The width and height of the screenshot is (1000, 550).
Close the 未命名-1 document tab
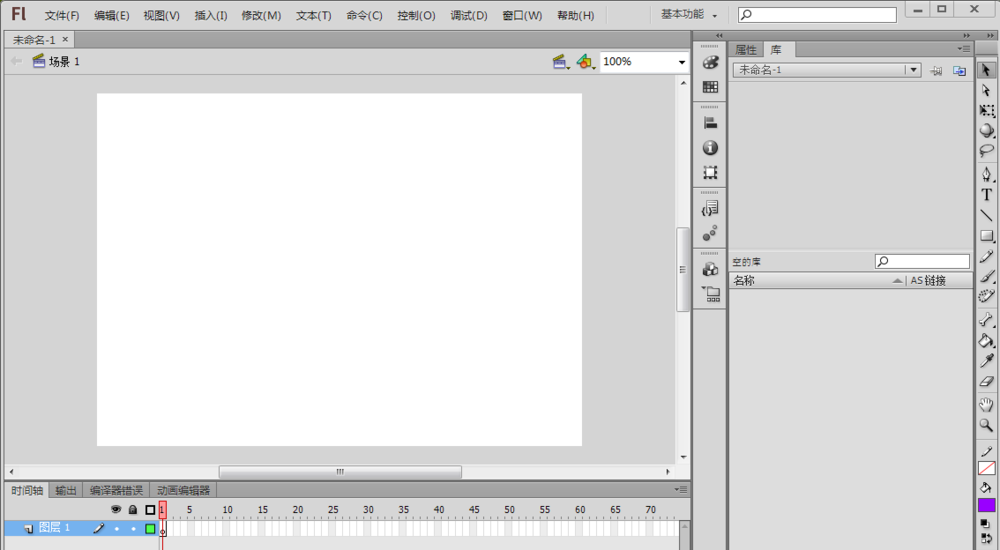pos(65,39)
